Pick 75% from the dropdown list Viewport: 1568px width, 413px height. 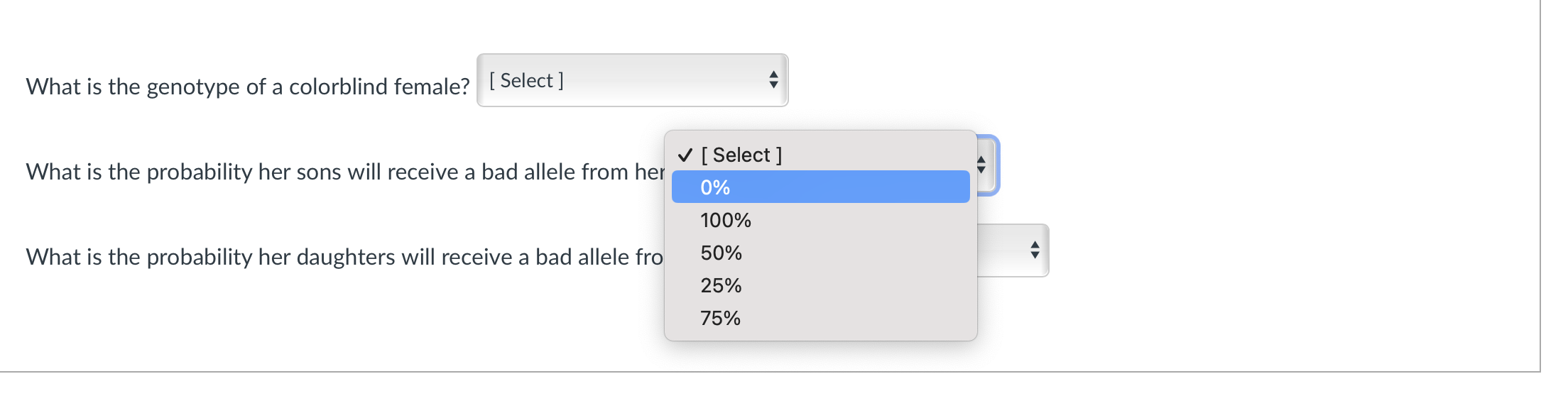(x=720, y=318)
